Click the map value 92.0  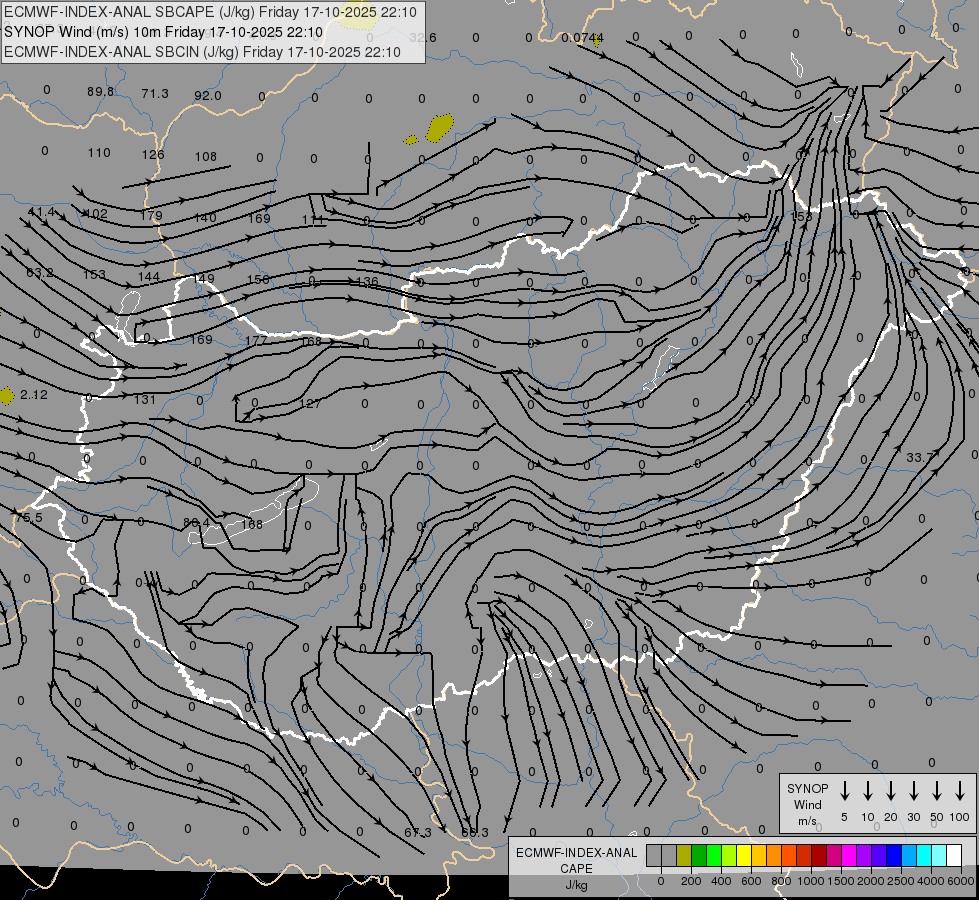[x=207, y=96]
